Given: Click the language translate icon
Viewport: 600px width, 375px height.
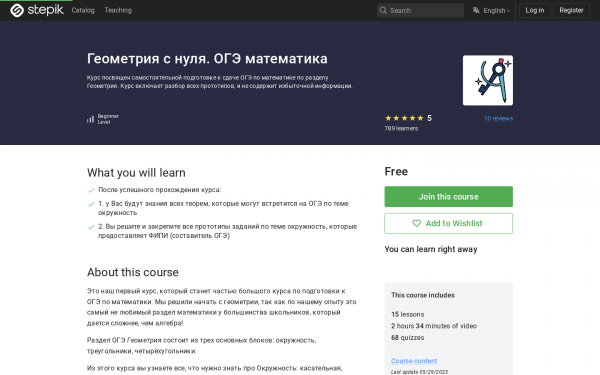Looking at the screenshot, I should coord(476,10).
